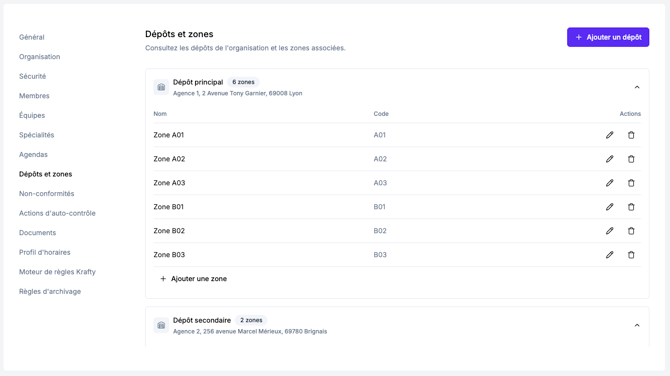Go to Profil d'horaires
The image size is (670, 376).
click(x=44, y=253)
